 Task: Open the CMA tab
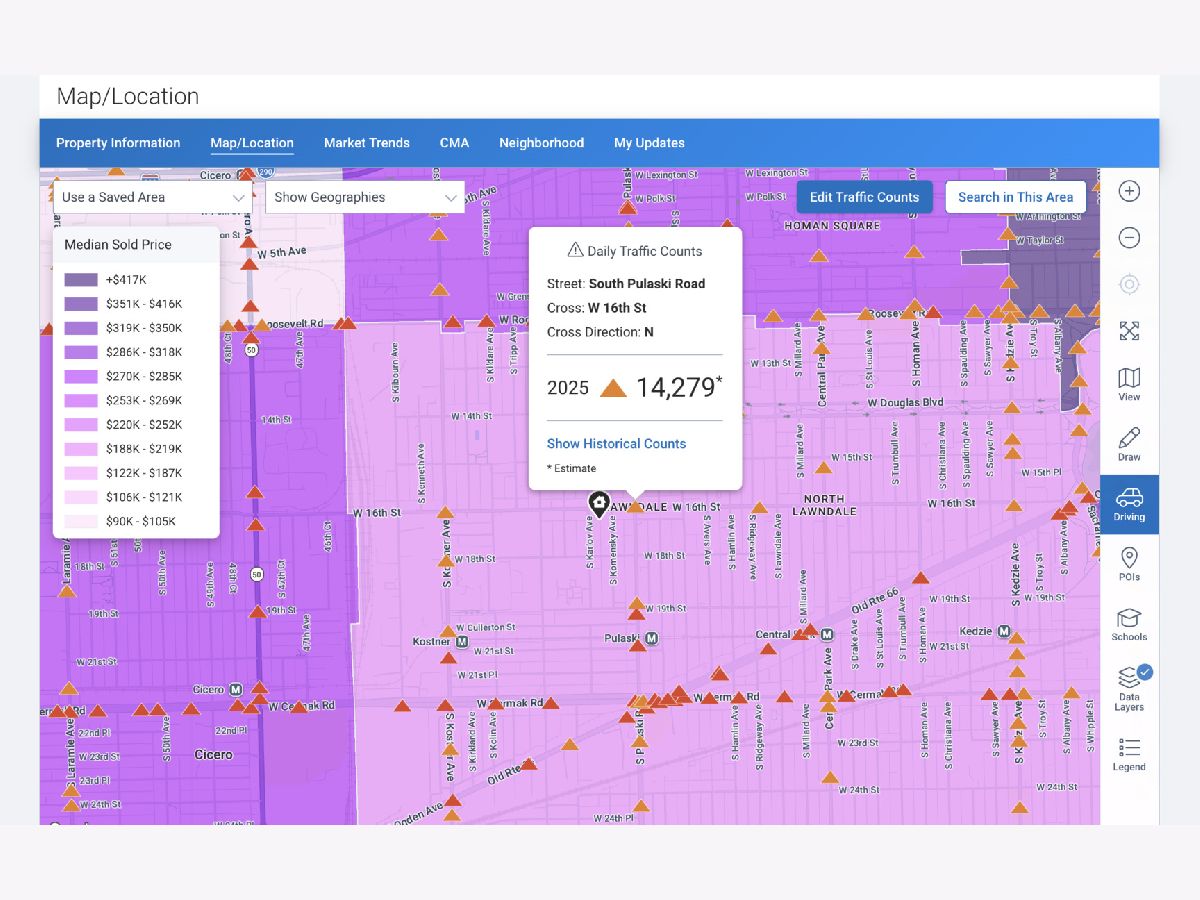[454, 143]
